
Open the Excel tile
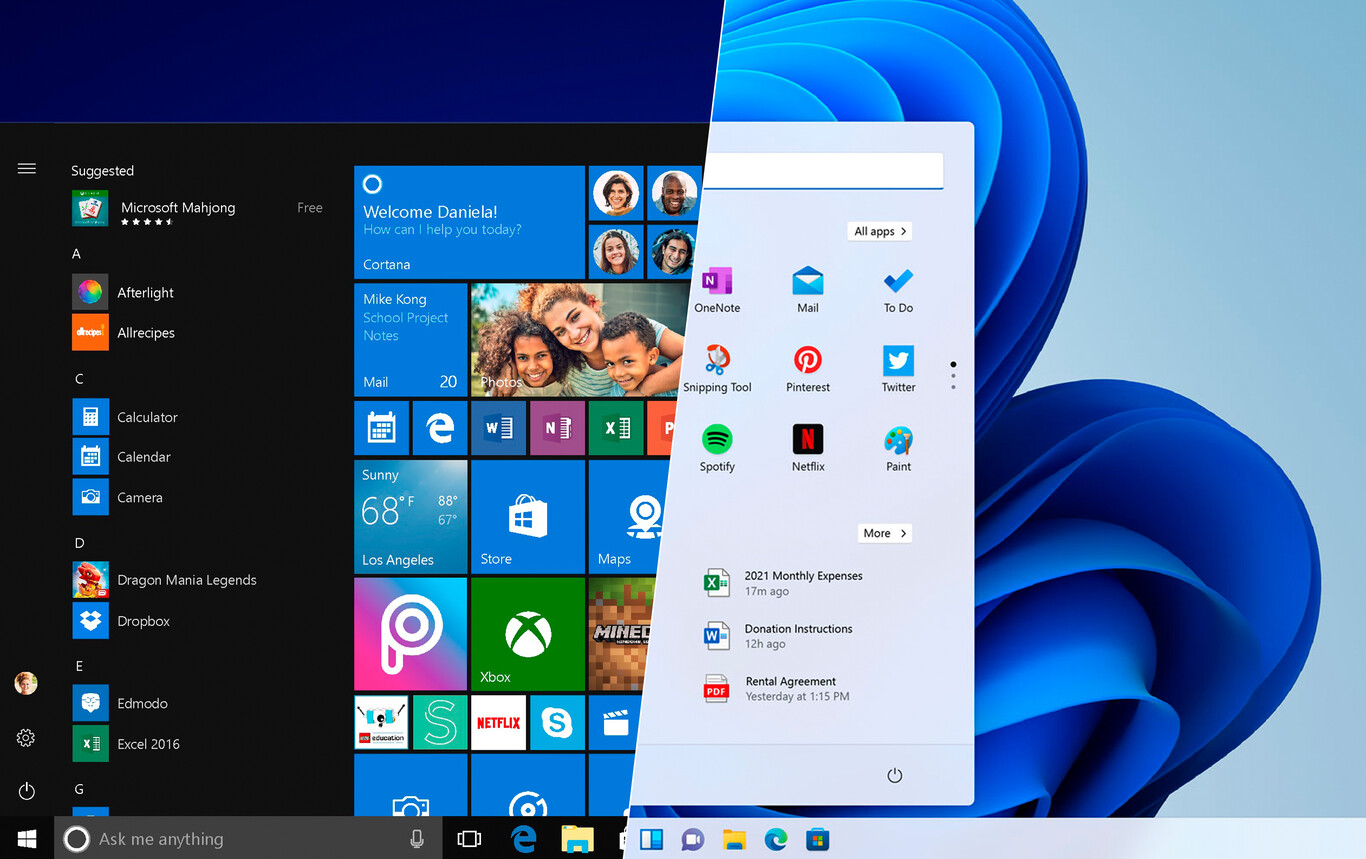pyautogui.click(x=616, y=428)
